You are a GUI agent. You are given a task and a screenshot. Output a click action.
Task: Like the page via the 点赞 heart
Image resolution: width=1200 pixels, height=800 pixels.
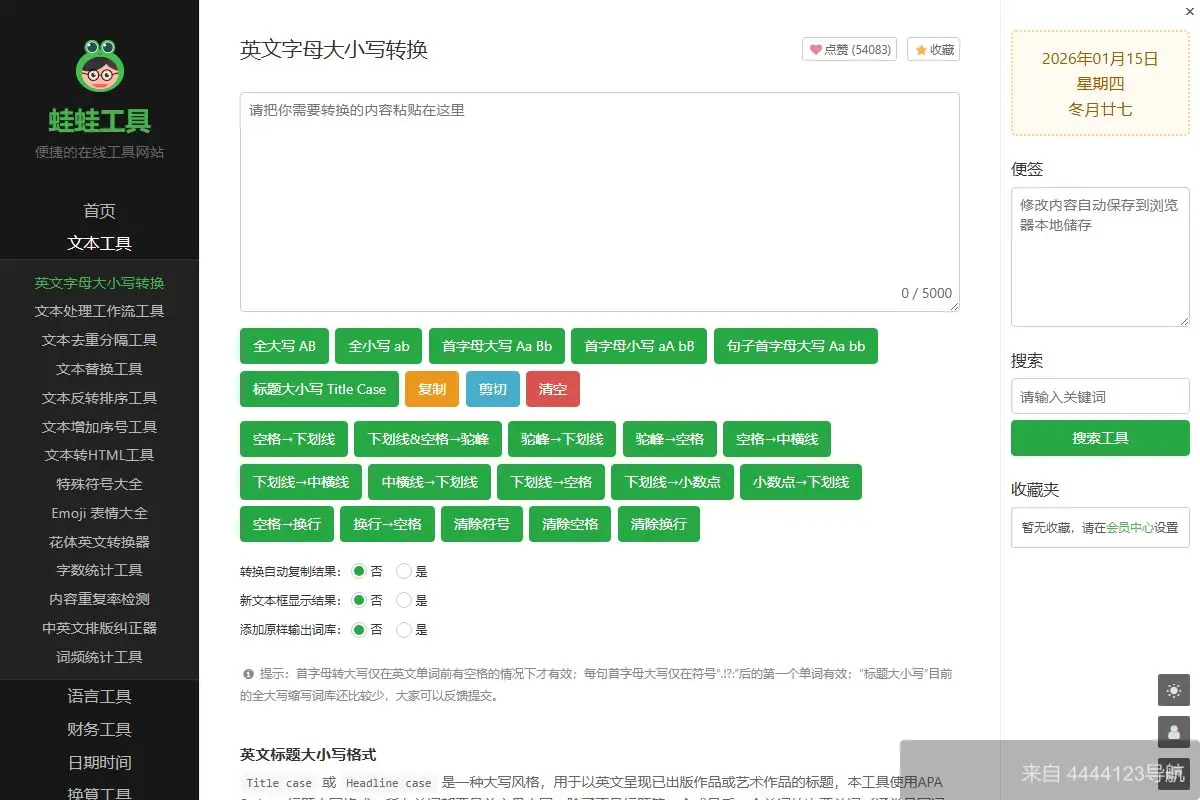[x=849, y=49]
